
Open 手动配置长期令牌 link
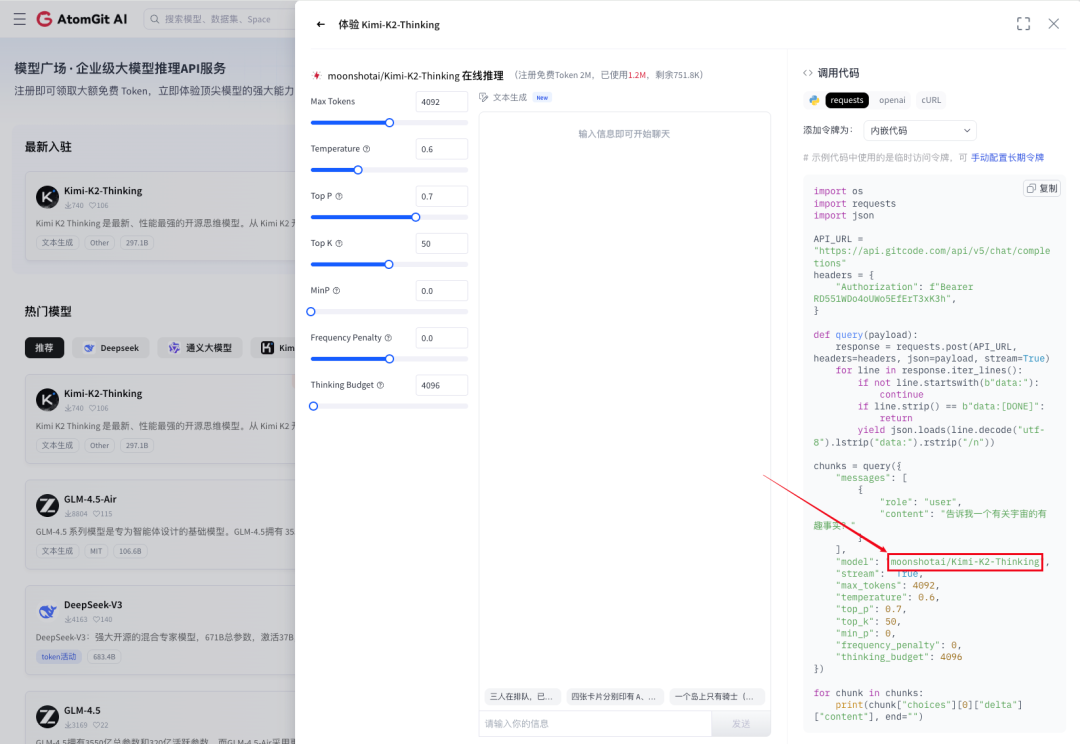point(1007,158)
